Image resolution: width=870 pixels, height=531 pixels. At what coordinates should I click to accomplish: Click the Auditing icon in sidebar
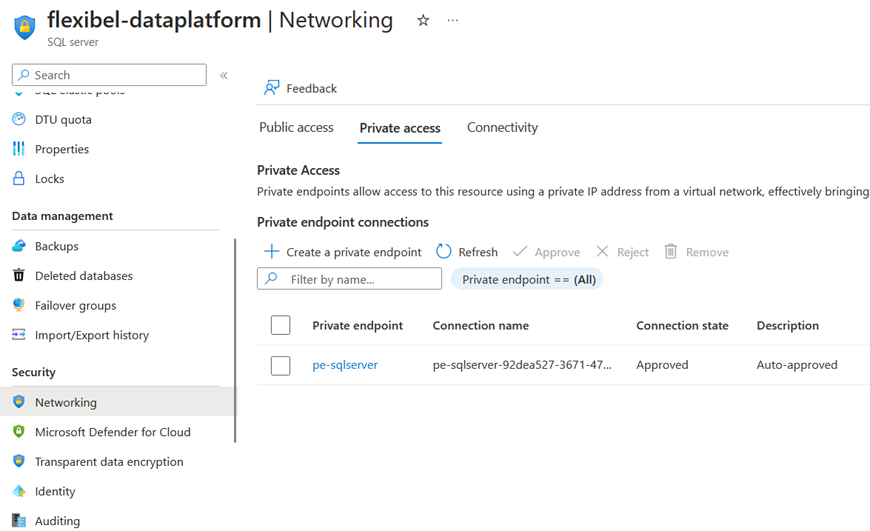tap(19, 520)
